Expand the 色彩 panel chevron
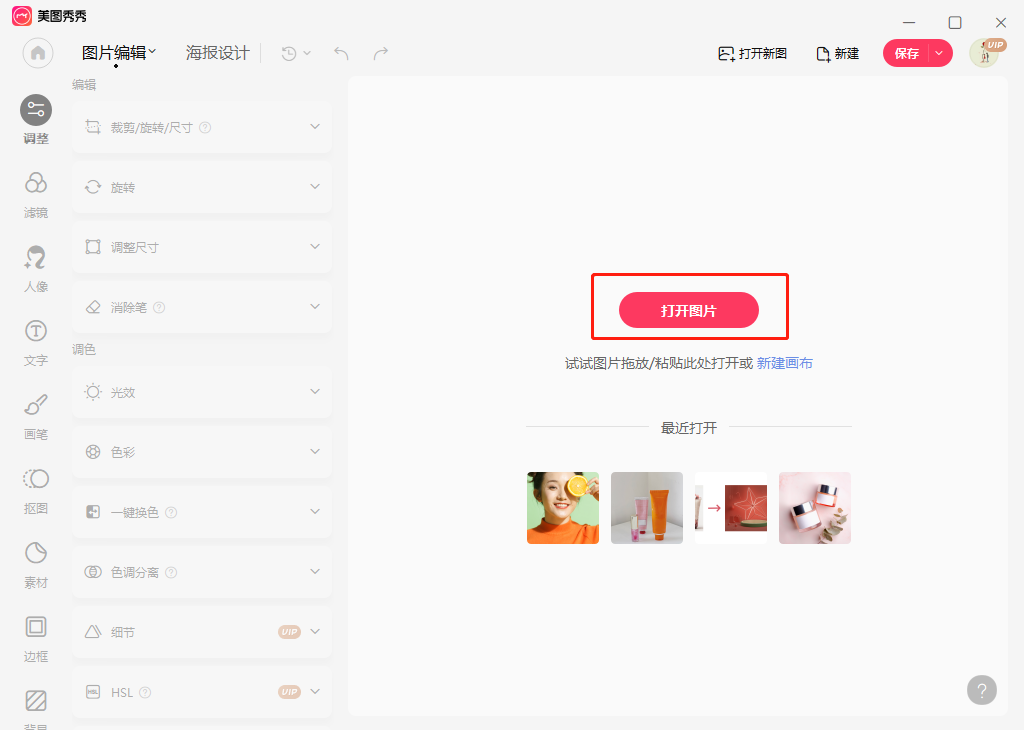Viewport: 1024px width, 730px height. tap(315, 452)
